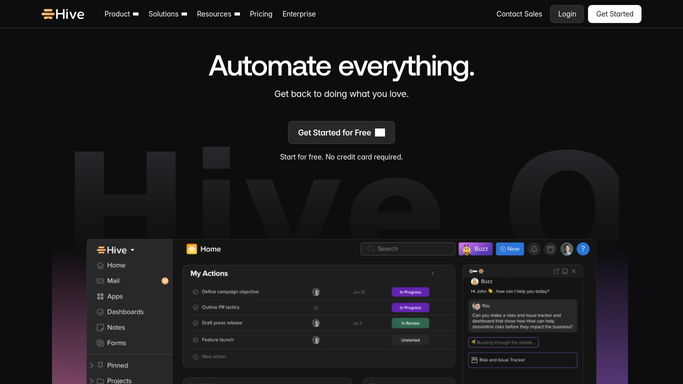This screenshot has width=683, height=384.
Task: Pop out the Buzz chat panel
Action: [556, 271]
